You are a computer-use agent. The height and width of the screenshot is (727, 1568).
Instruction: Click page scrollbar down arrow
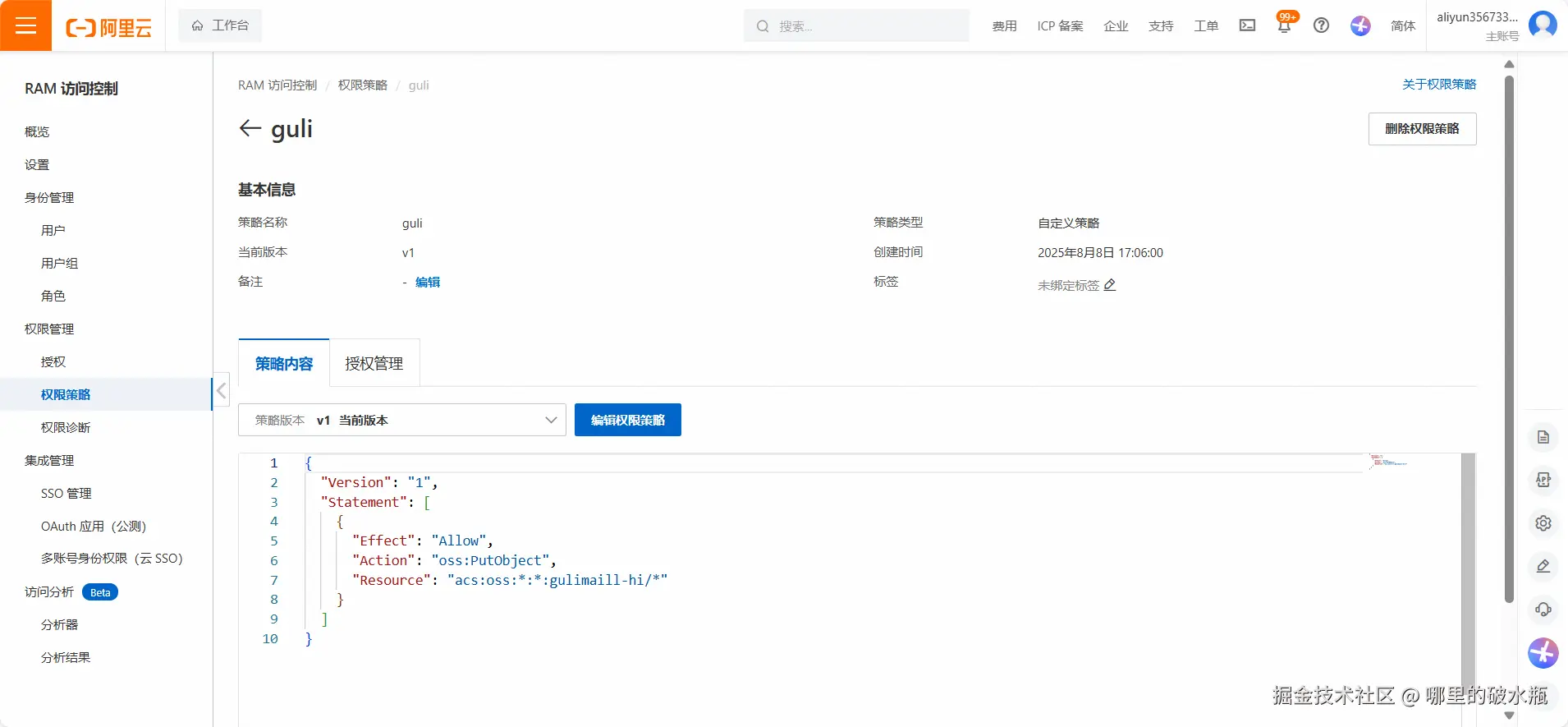[1509, 715]
